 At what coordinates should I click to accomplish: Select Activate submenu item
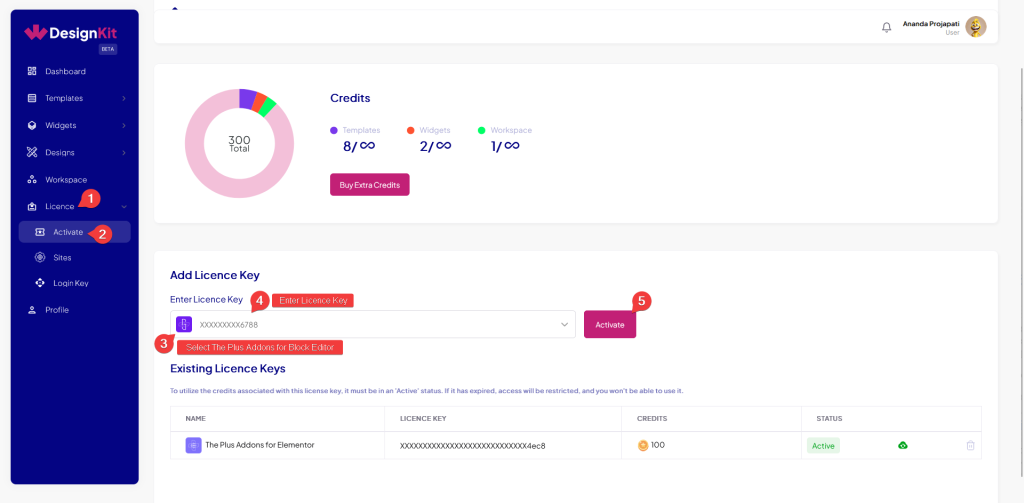[74, 232]
